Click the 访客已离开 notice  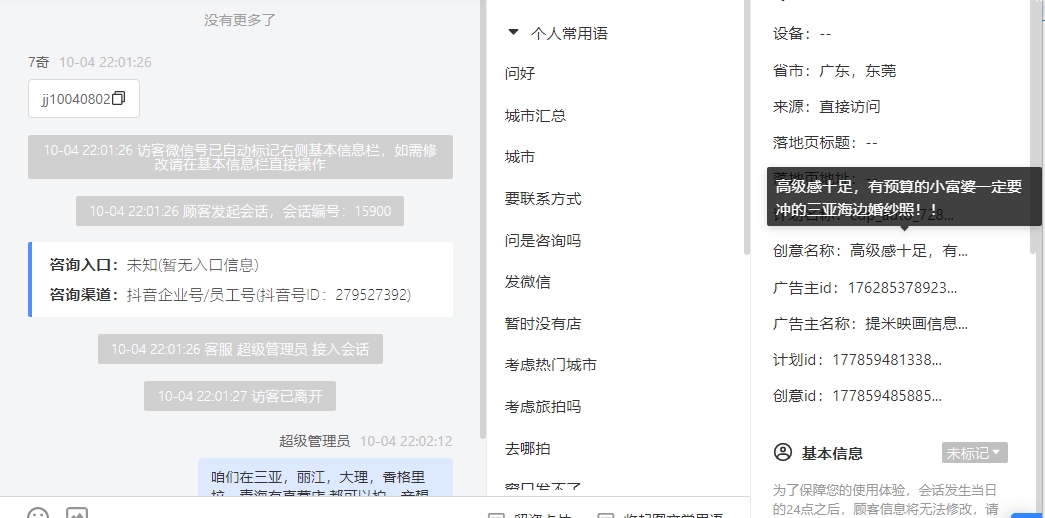click(240, 396)
